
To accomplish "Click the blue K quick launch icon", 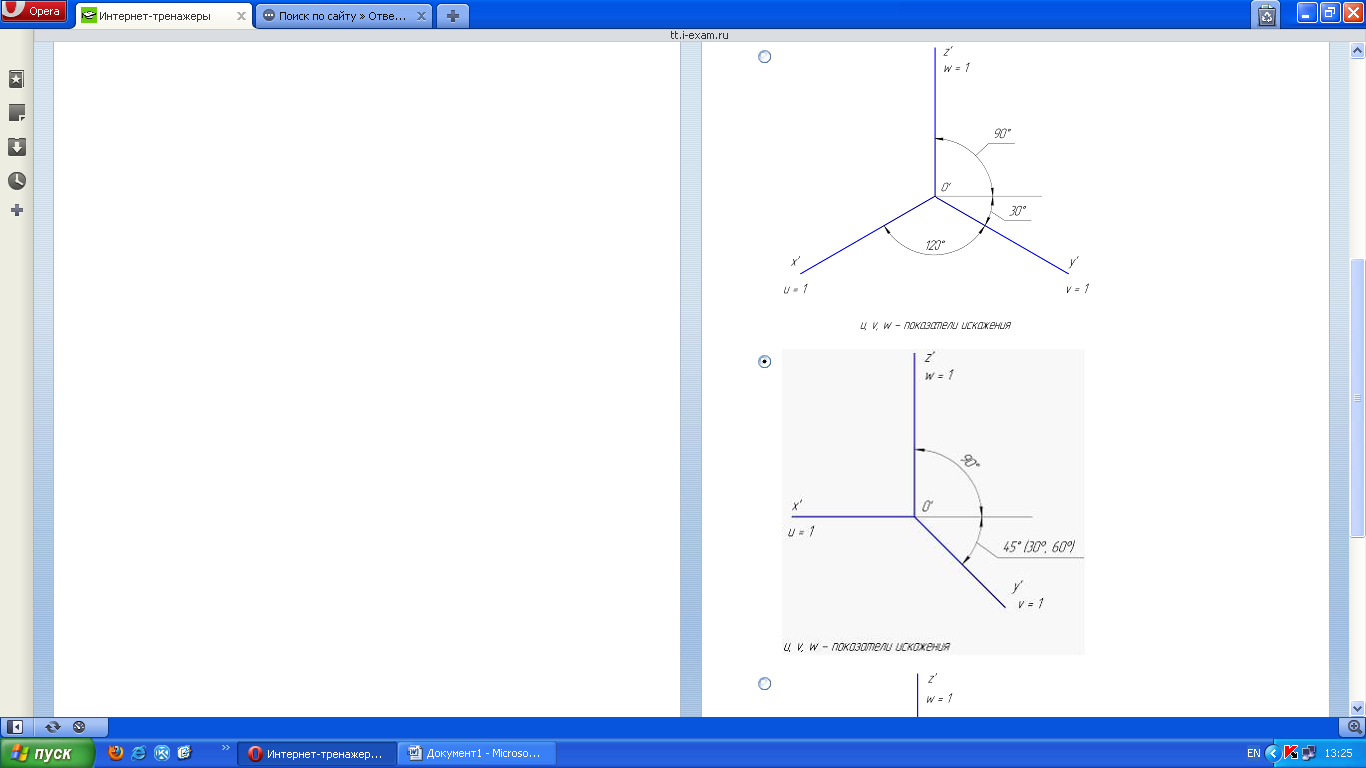I will [162, 753].
